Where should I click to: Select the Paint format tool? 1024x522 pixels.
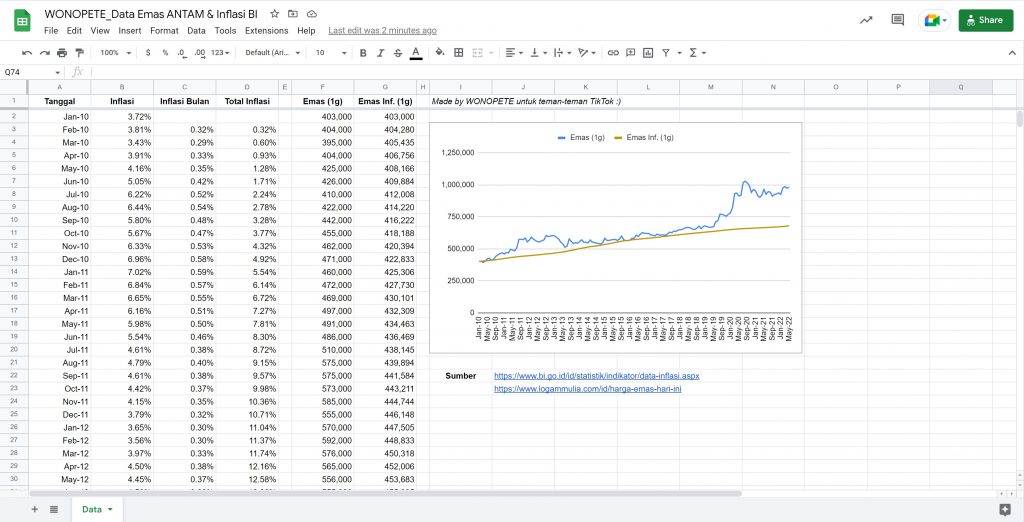tap(79, 53)
